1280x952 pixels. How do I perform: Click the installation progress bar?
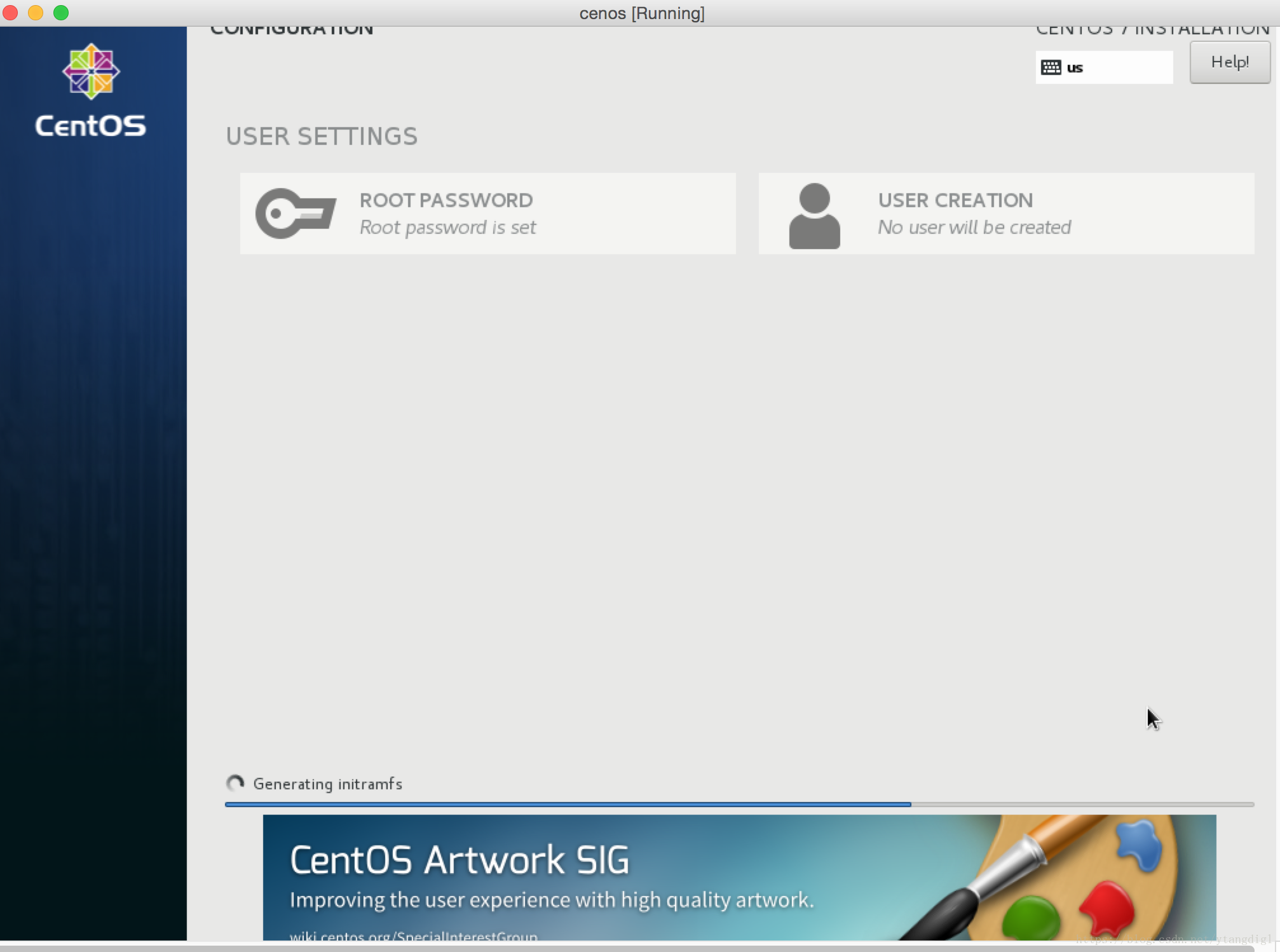point(739,805)
